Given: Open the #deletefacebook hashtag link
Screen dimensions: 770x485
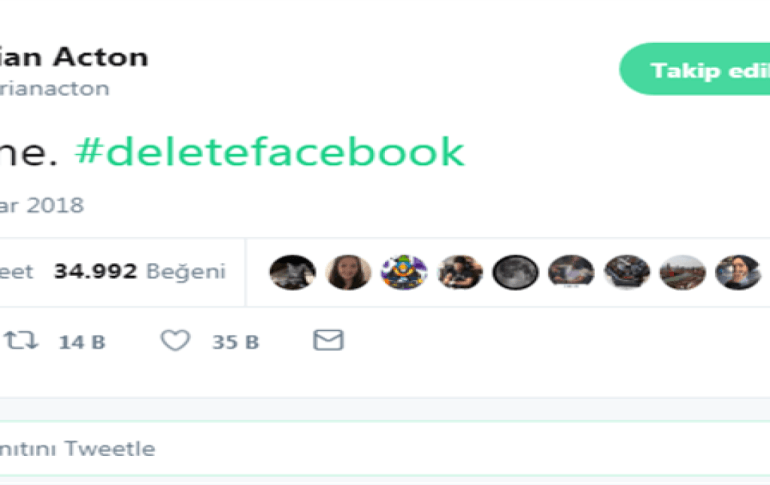Looking at the screenshot, I should point(271,152).
